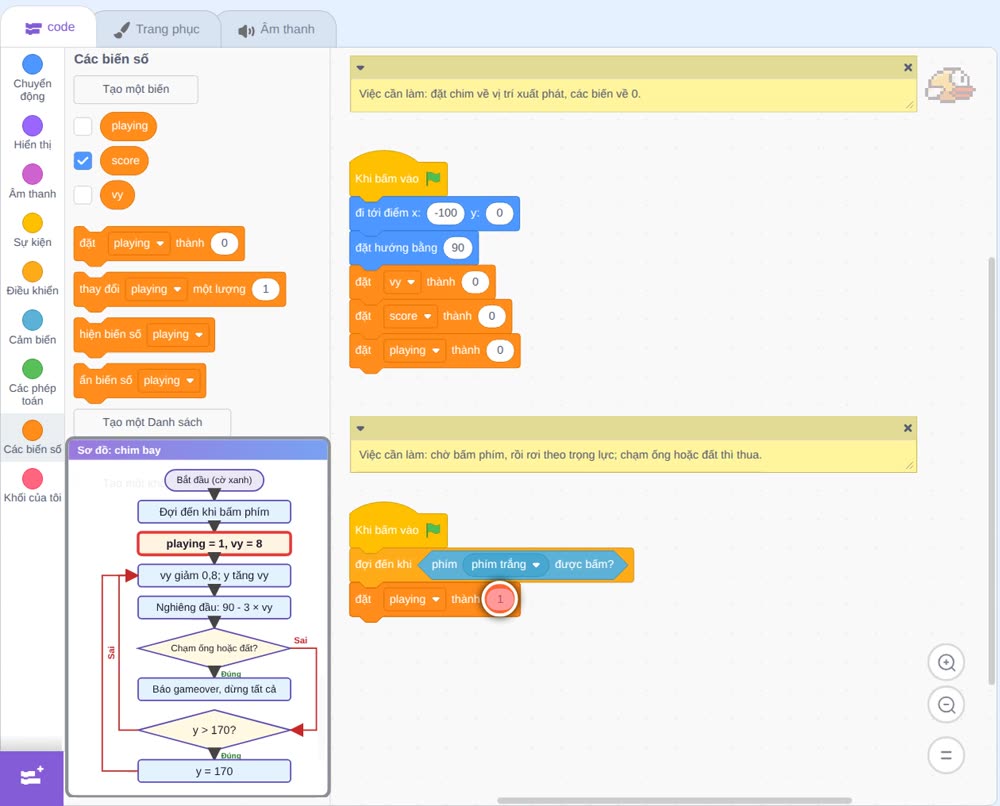This screenshot has width=1000, height=806.
Task: Open the phím trắng key dropdown
Action: [x=505, y=564]
